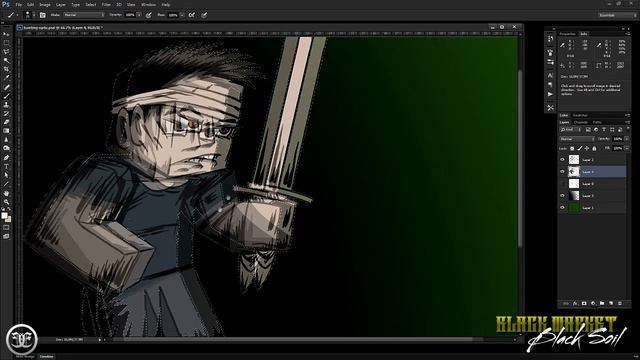The image size is (640, 360).
Task: Click the background color swatch
Action: coord(8,219)
